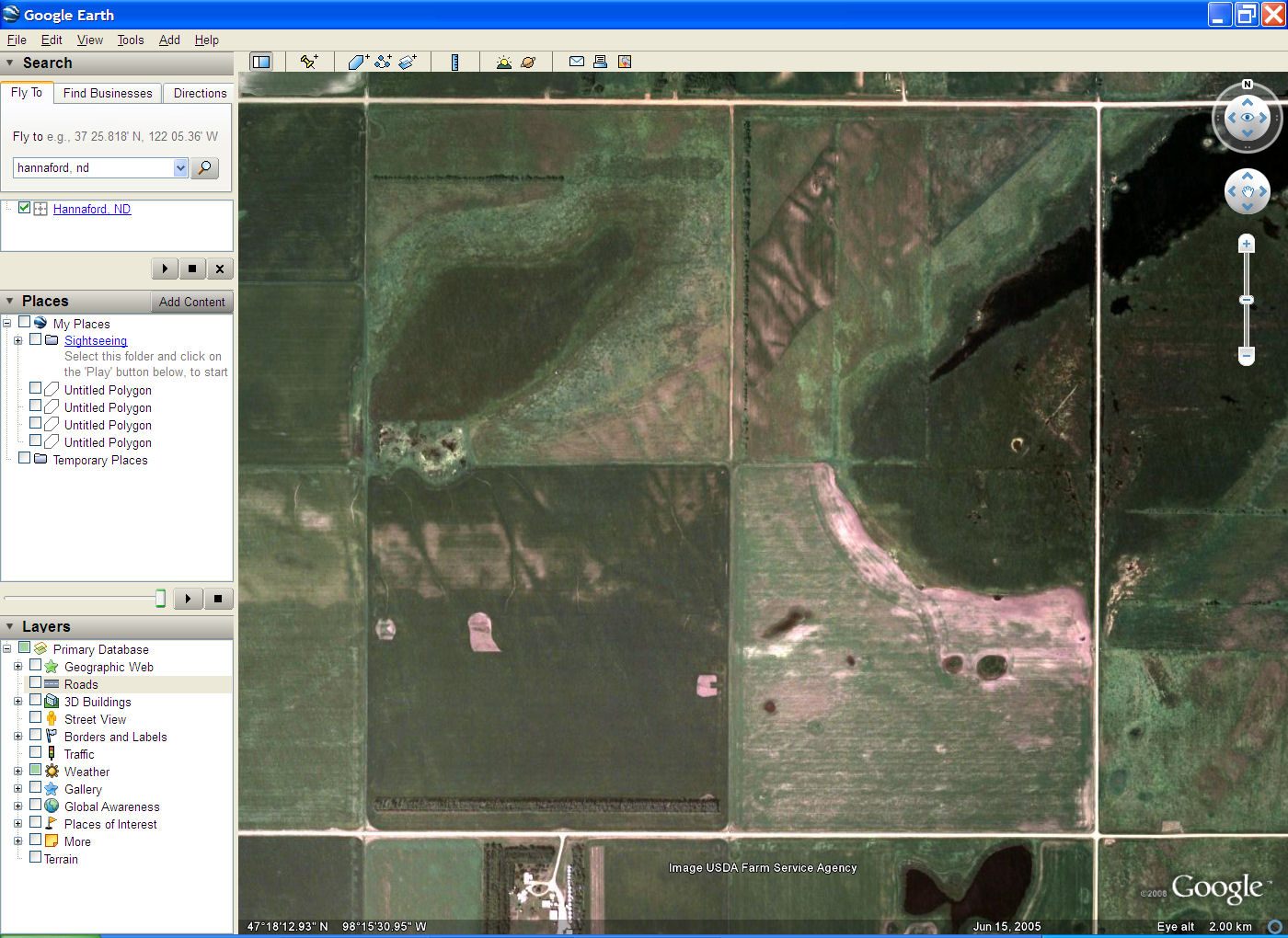Expand the Geographic Web layer node
This screenshot has width=1288, height=938.
coord(17,666)
